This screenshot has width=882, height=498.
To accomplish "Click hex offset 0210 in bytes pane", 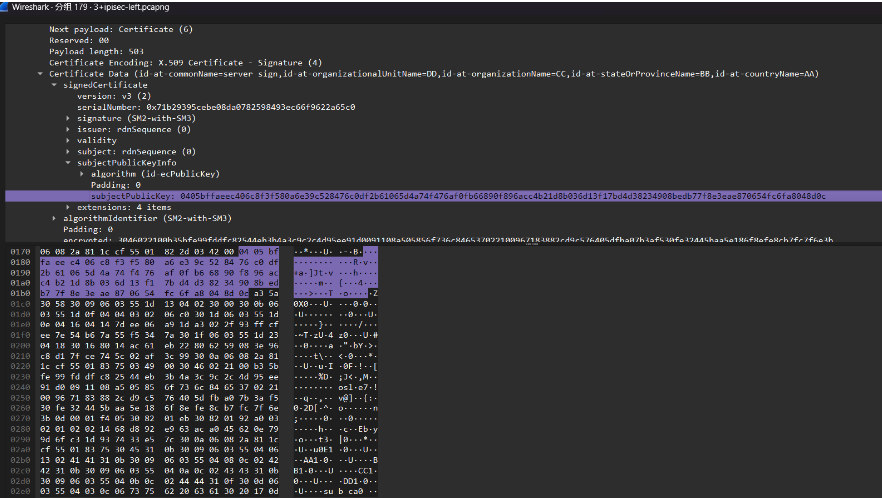I will (x=21, y=356).
